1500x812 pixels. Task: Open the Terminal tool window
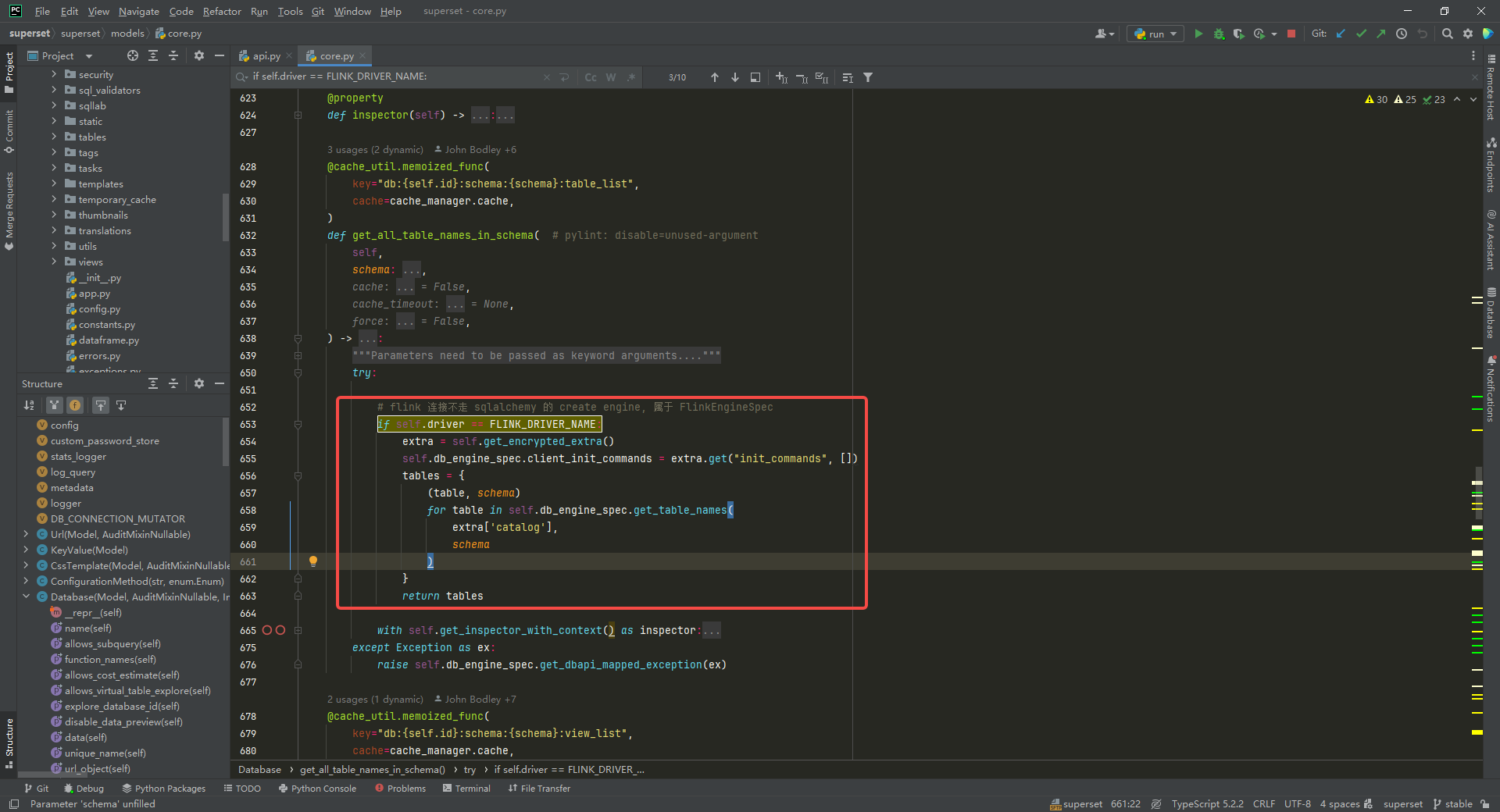tap(466, 789)
